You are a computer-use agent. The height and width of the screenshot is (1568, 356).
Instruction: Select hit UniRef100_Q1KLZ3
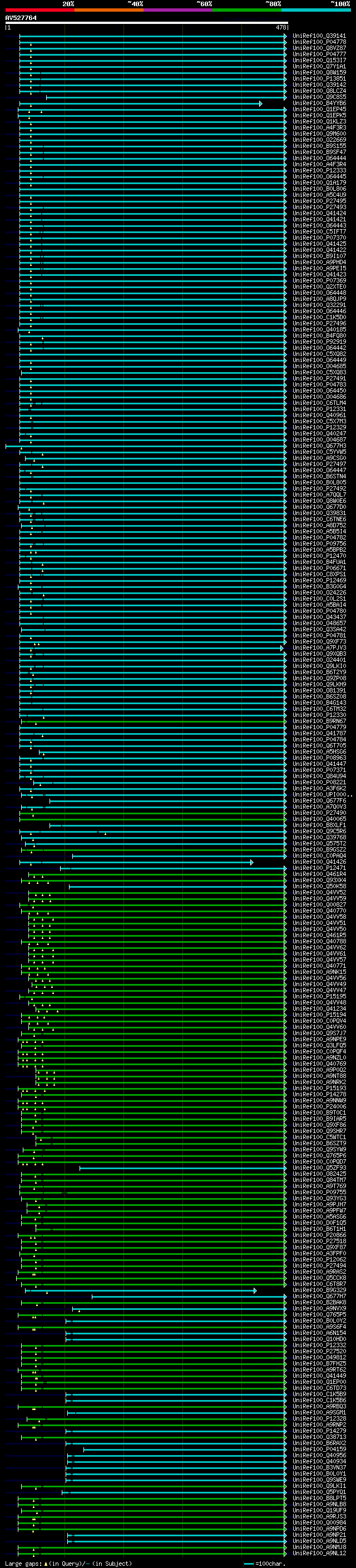pyautogui.click(x=319, y=122)
